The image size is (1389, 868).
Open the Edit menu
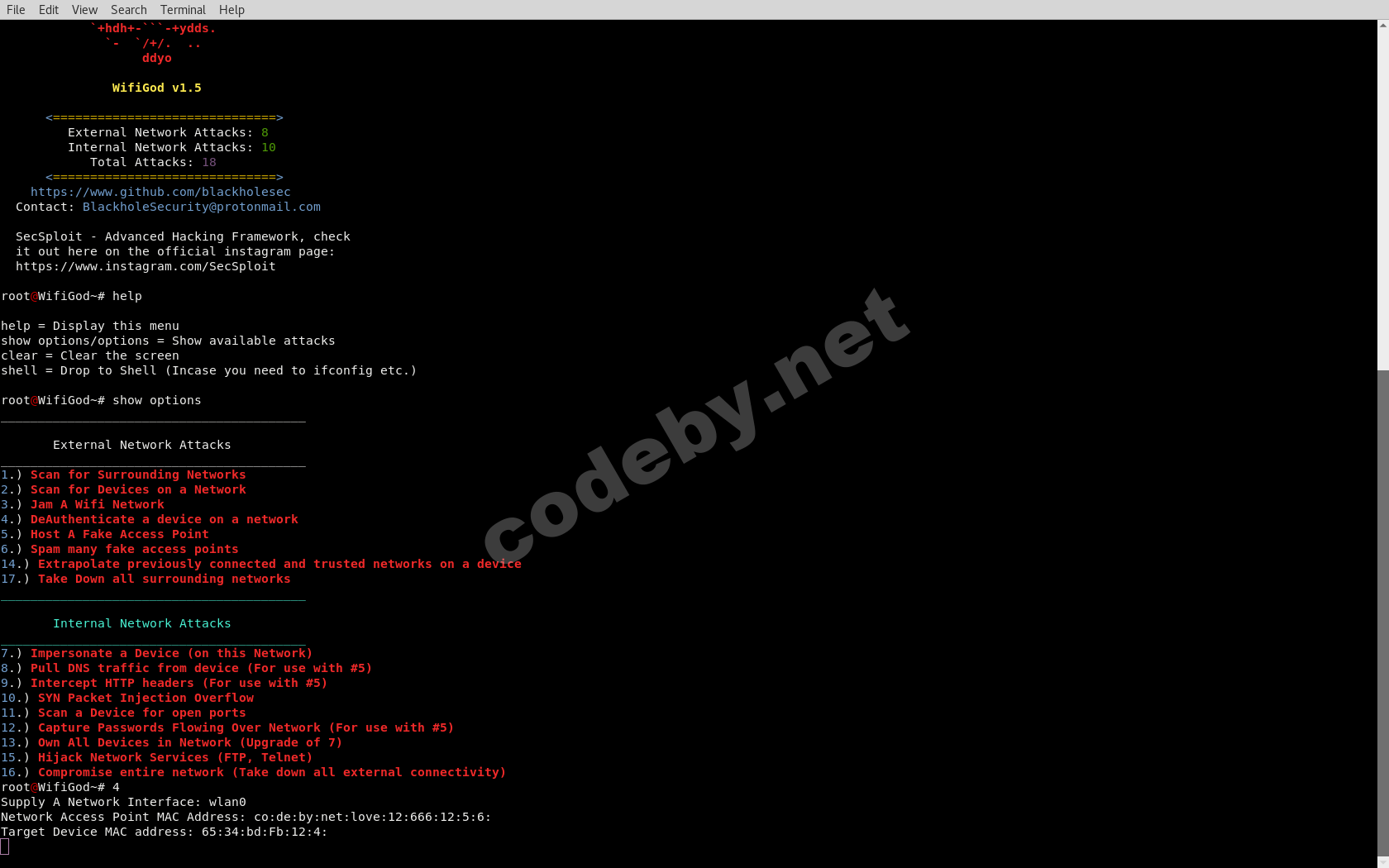[49, 10]
